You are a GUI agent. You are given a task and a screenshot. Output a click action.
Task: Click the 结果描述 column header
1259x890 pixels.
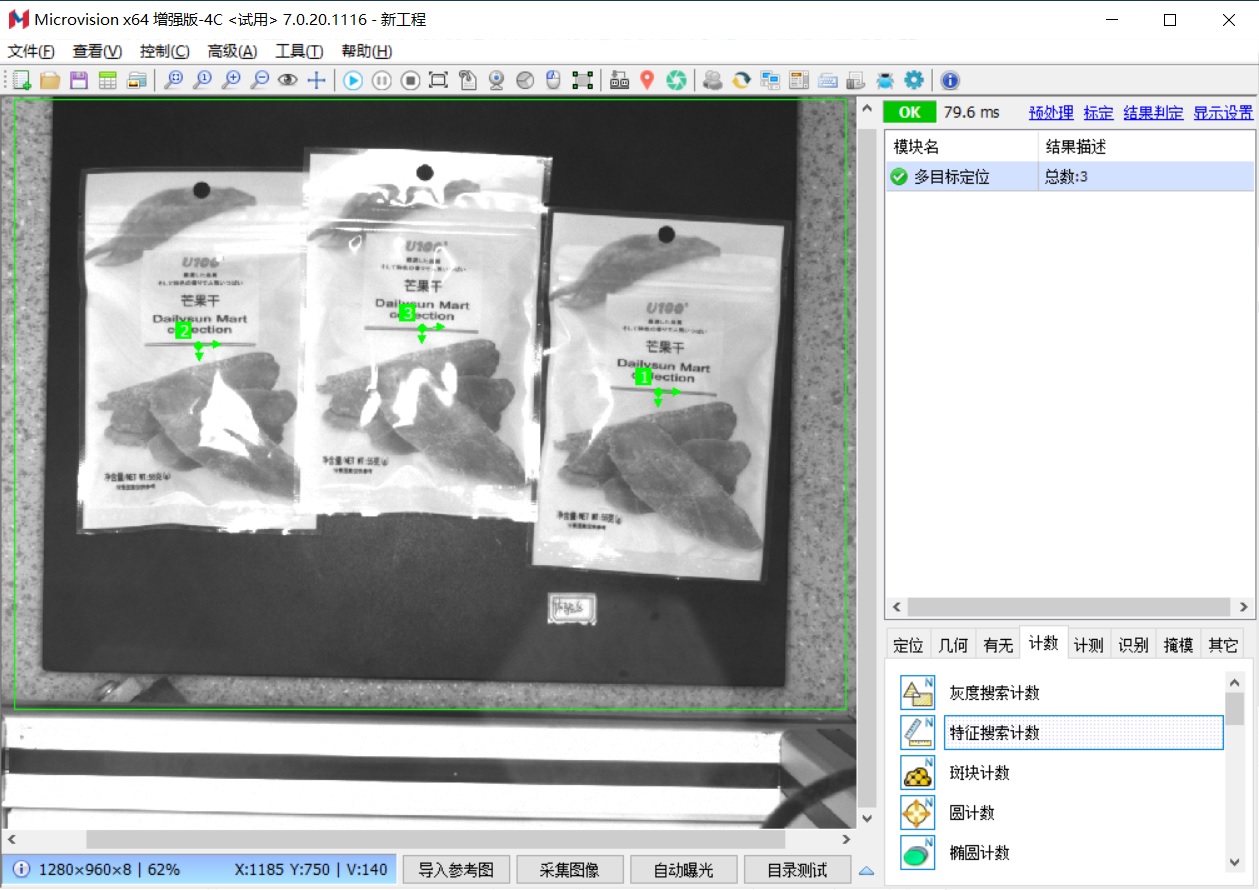coord(1146,147)
